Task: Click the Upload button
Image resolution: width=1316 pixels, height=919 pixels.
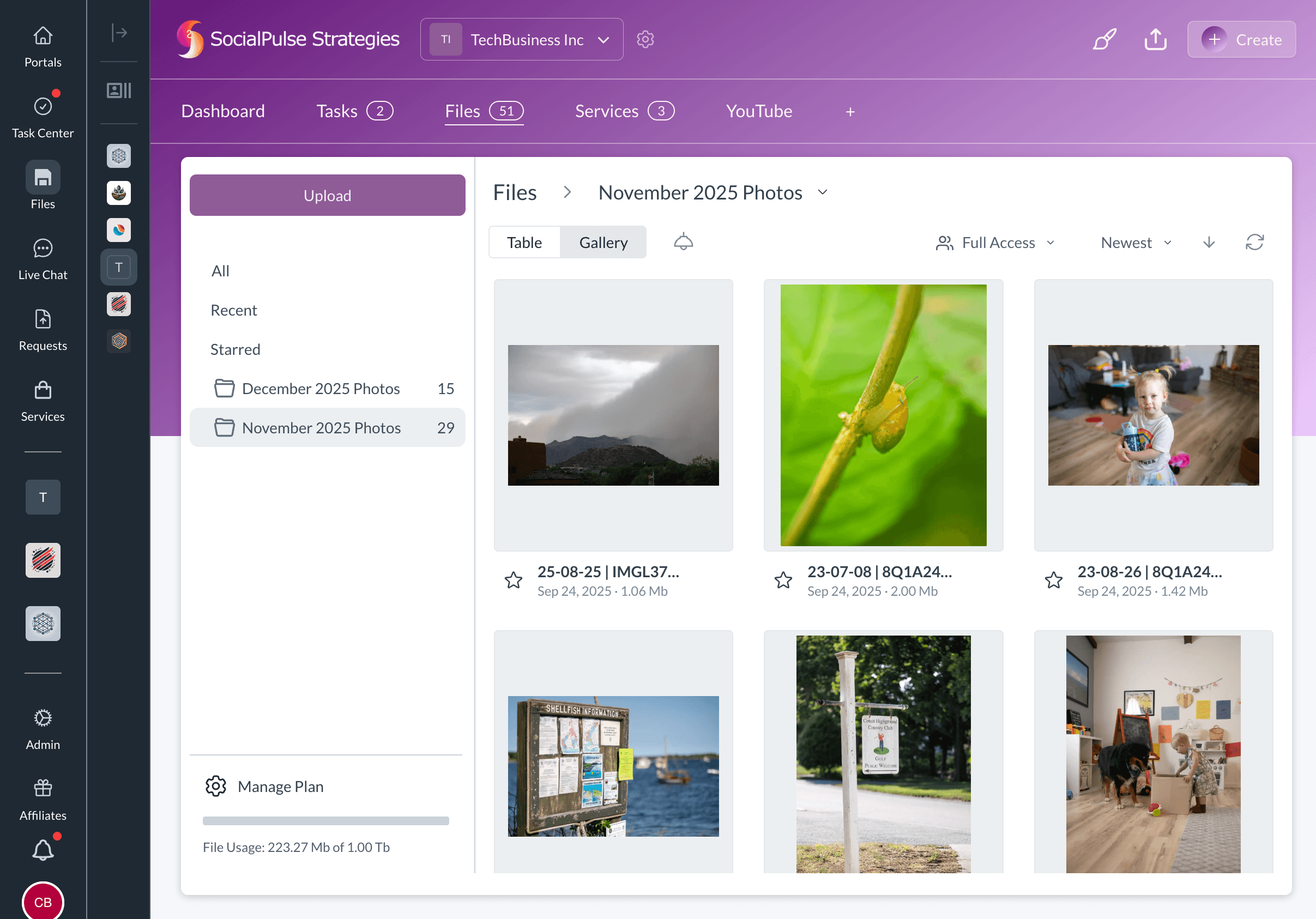Action: 327,195
